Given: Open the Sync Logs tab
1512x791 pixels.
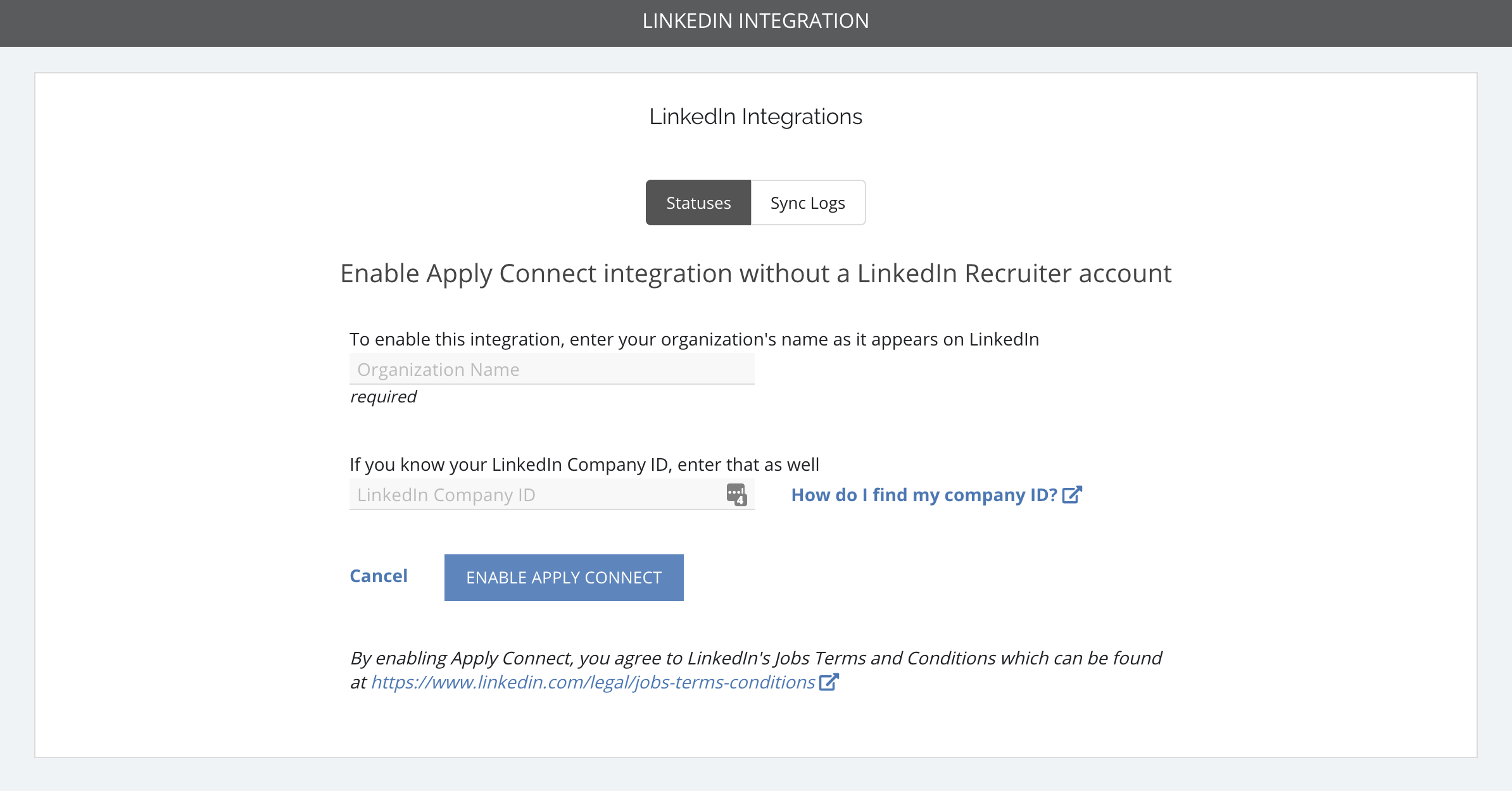Looking at the screenshot, I should tap(808, 202).
